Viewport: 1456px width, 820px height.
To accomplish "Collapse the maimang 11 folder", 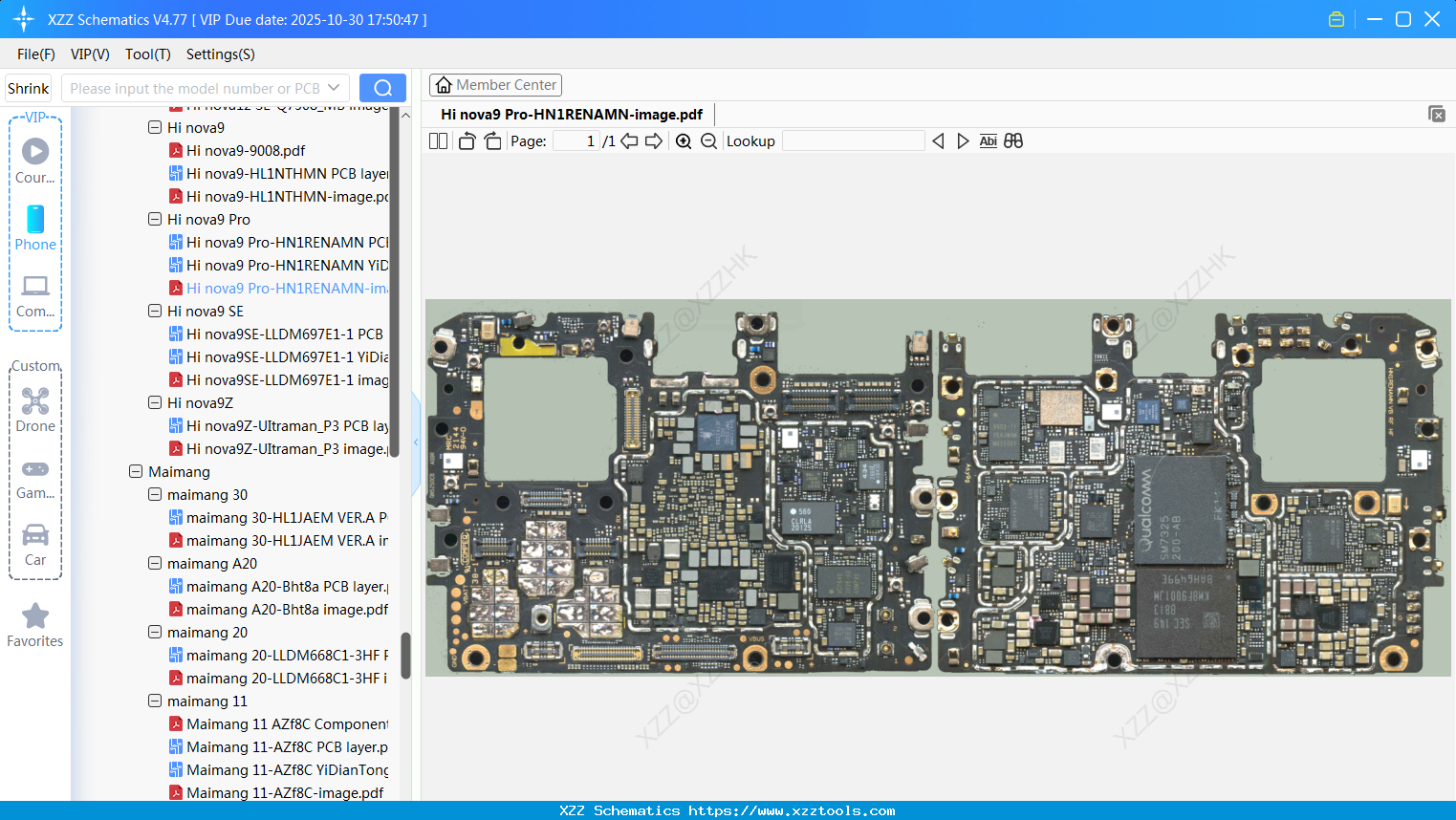I will click(155, 701).
